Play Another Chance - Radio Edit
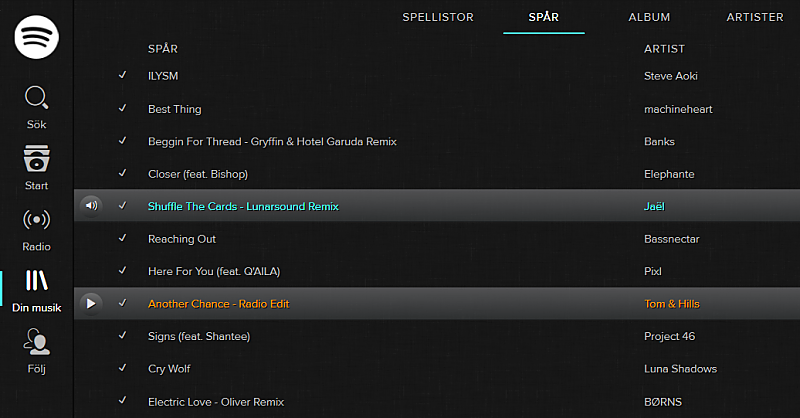The image size is (800, 418). [x=91, y=303]
